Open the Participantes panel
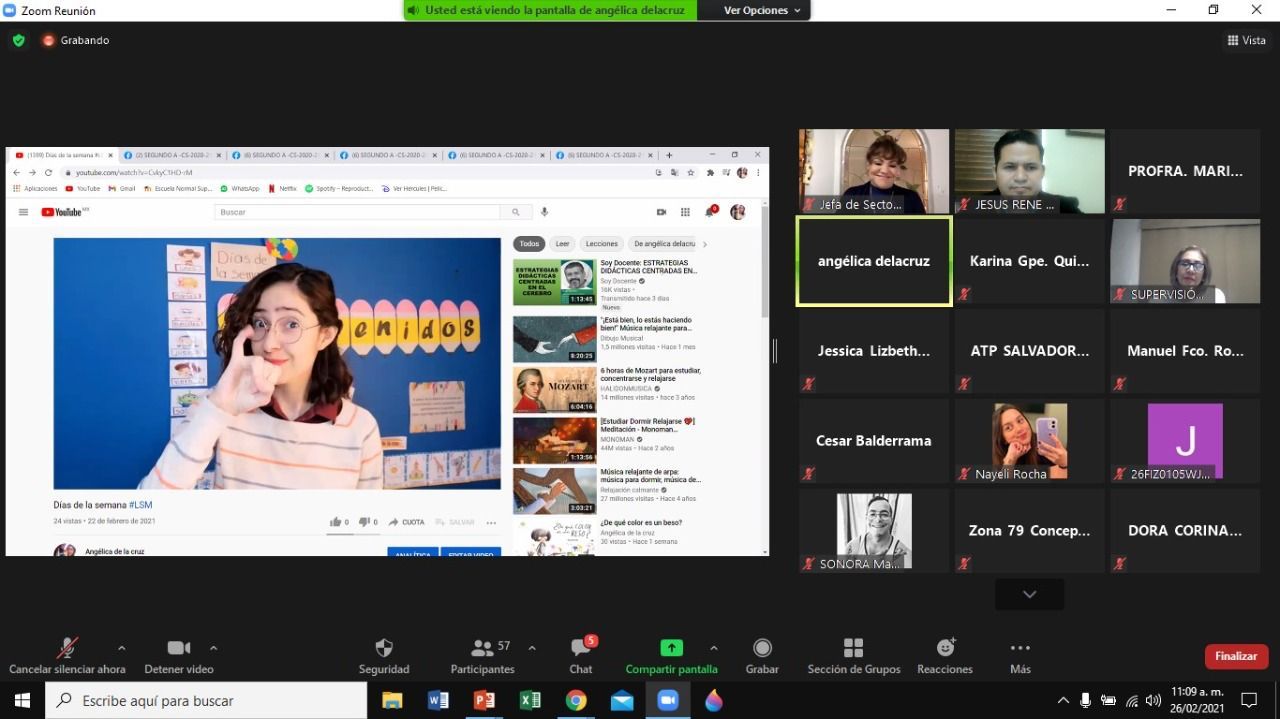 [483, 649]
